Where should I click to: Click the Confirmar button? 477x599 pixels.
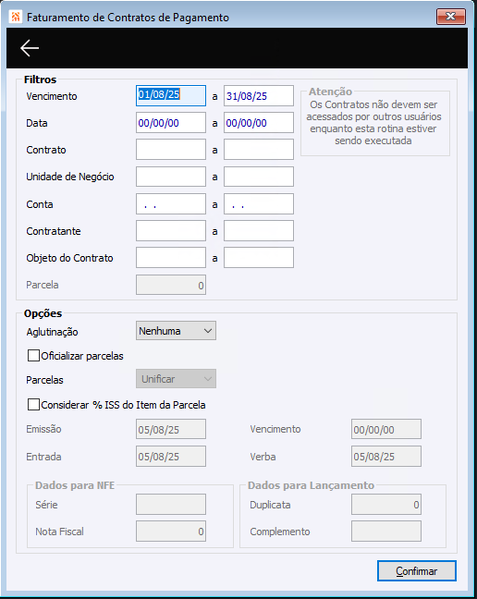[x=417, y=571]
